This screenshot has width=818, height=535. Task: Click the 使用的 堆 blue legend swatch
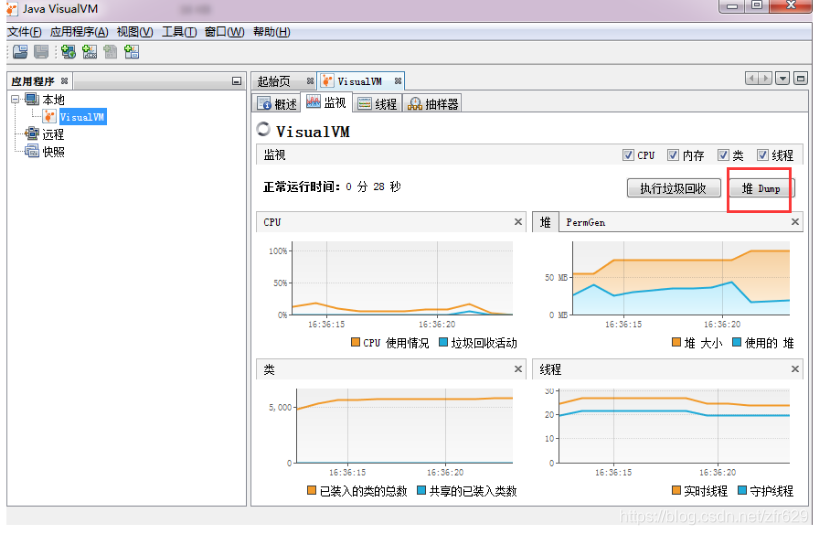coord(737,342)
